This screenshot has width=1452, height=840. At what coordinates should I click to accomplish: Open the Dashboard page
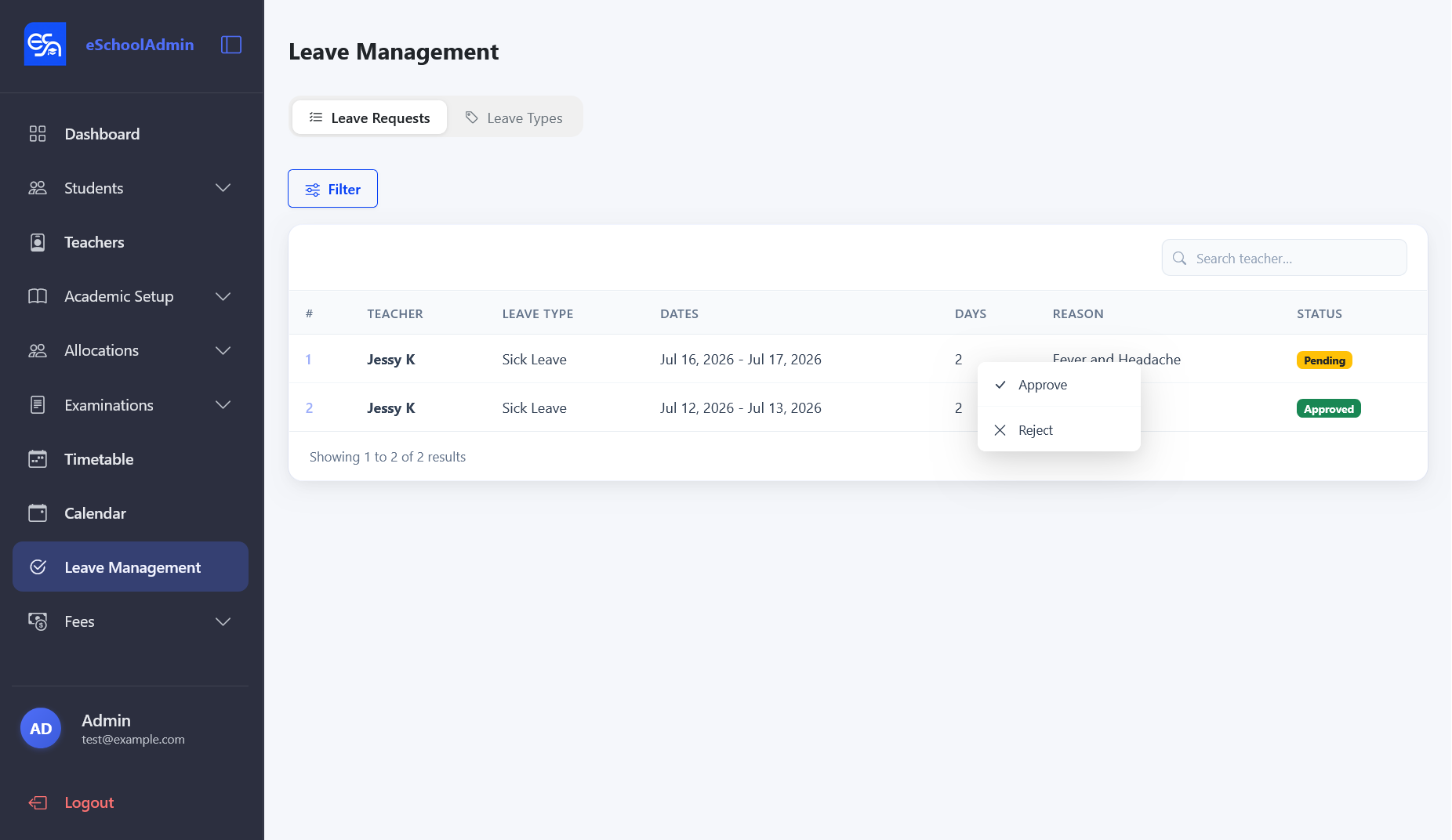(130, 134)
